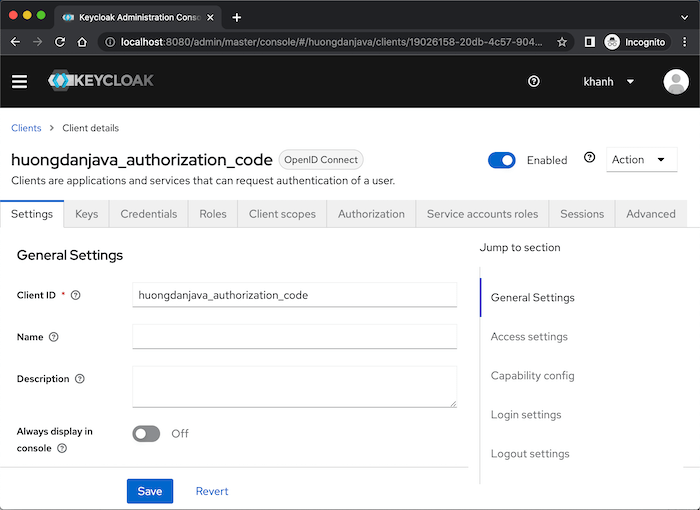The height and width of the screenshot is (510, 700).
Task: Open the Authorization tab
Action: [371, 214]
